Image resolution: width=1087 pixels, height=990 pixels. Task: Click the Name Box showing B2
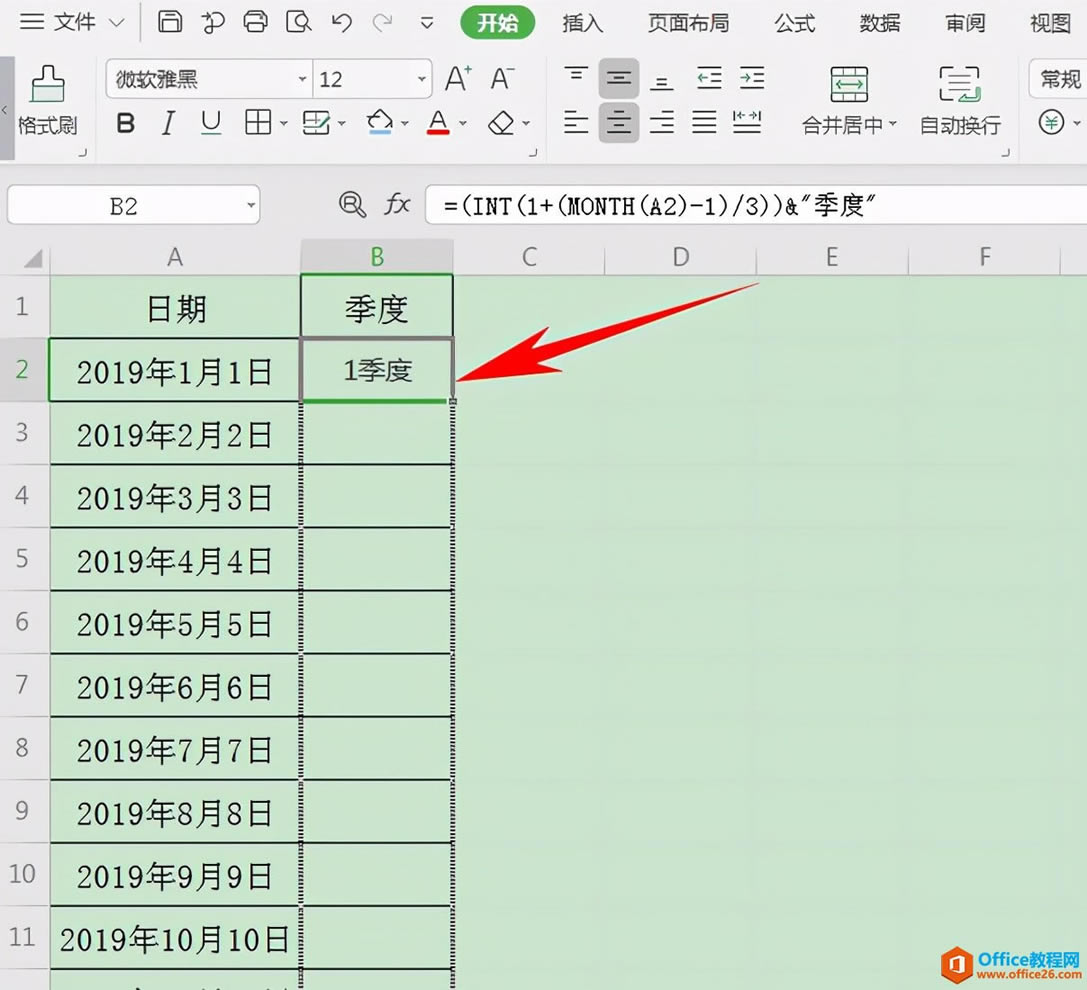[133, 205]
